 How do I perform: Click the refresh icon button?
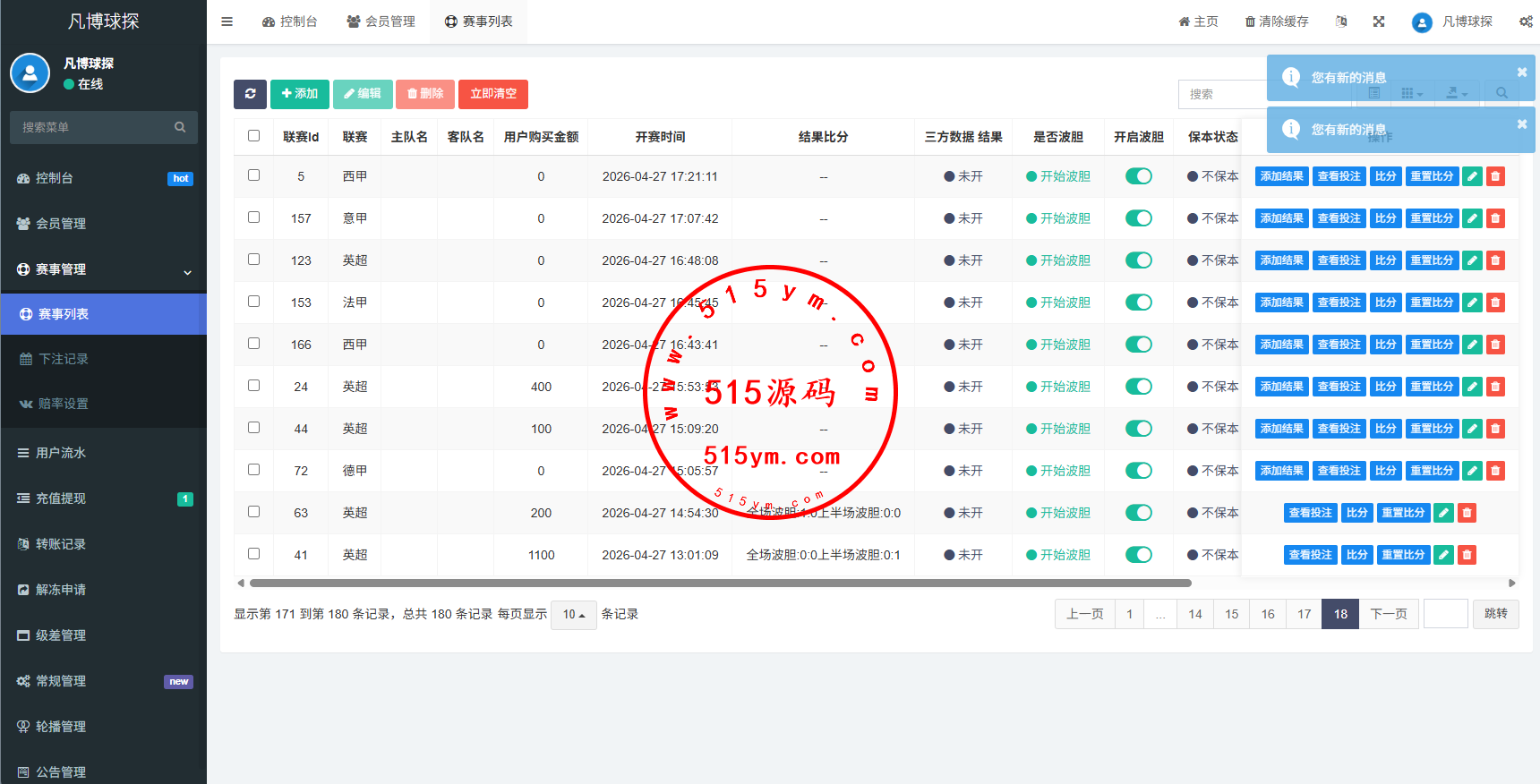coord(250,94)
